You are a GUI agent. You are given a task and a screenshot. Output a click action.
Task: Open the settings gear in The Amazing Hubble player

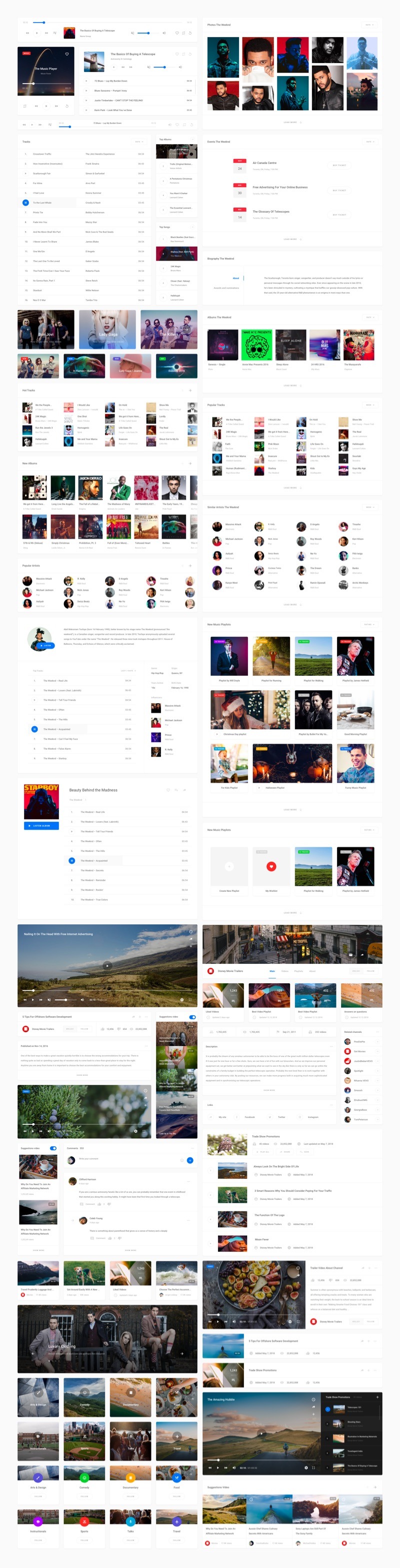[x=306, y=1467]
